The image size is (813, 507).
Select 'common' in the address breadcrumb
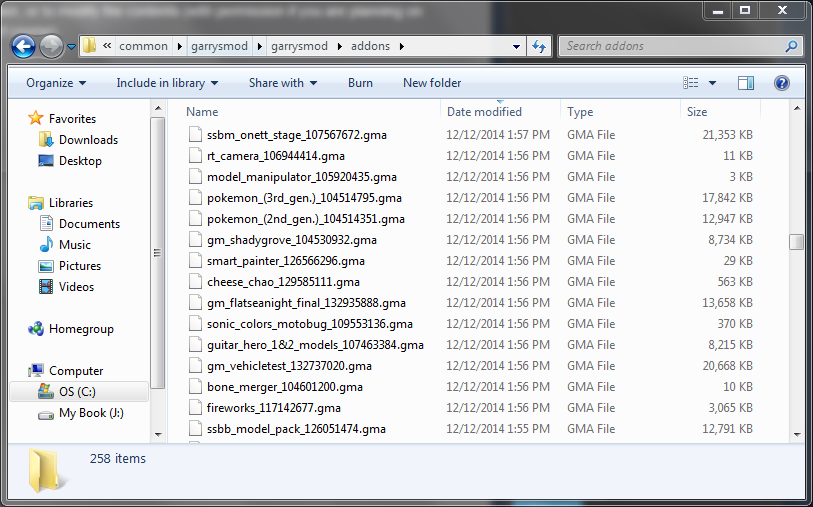144,46
